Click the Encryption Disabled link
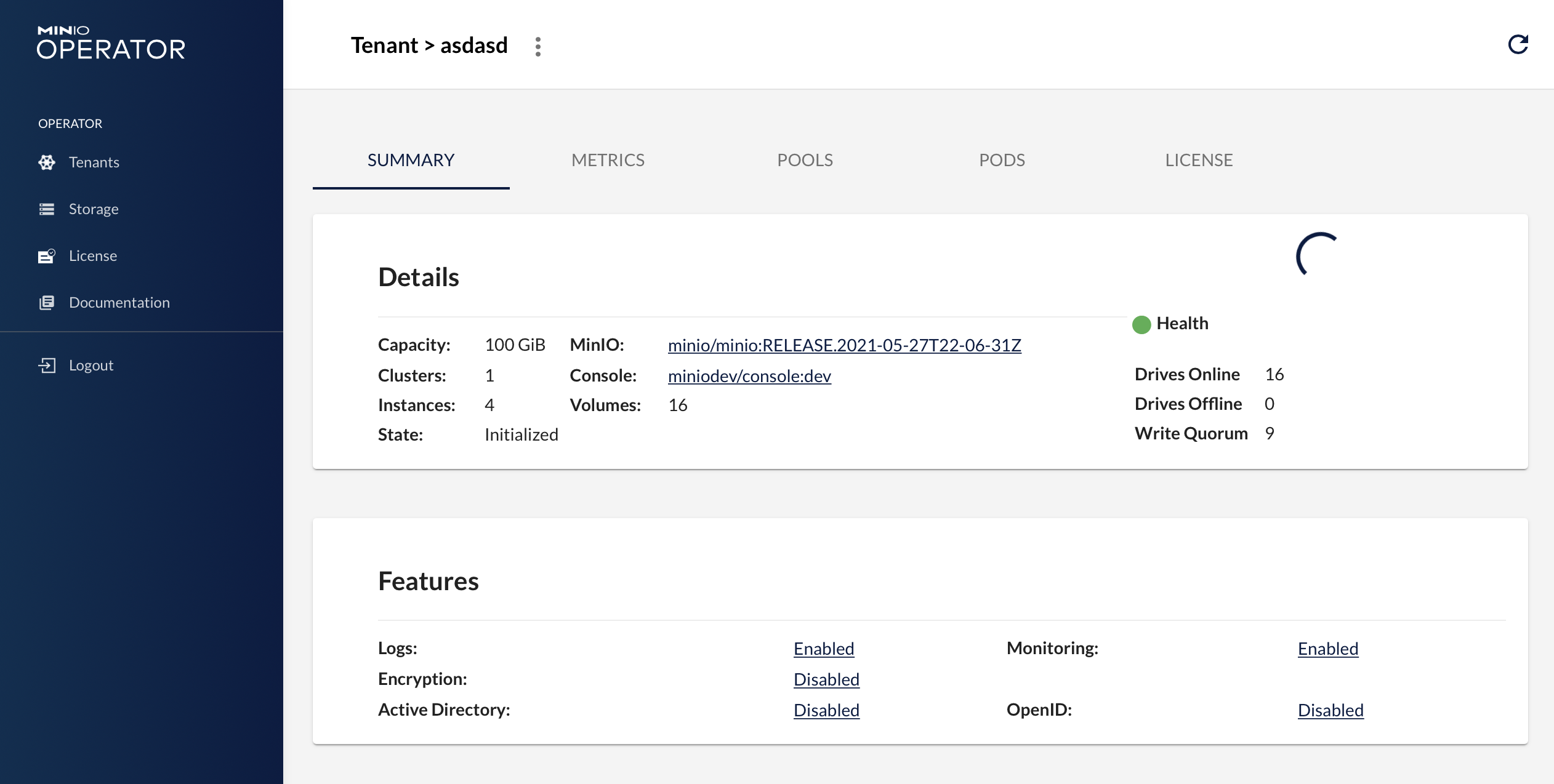 coord(826,679)
